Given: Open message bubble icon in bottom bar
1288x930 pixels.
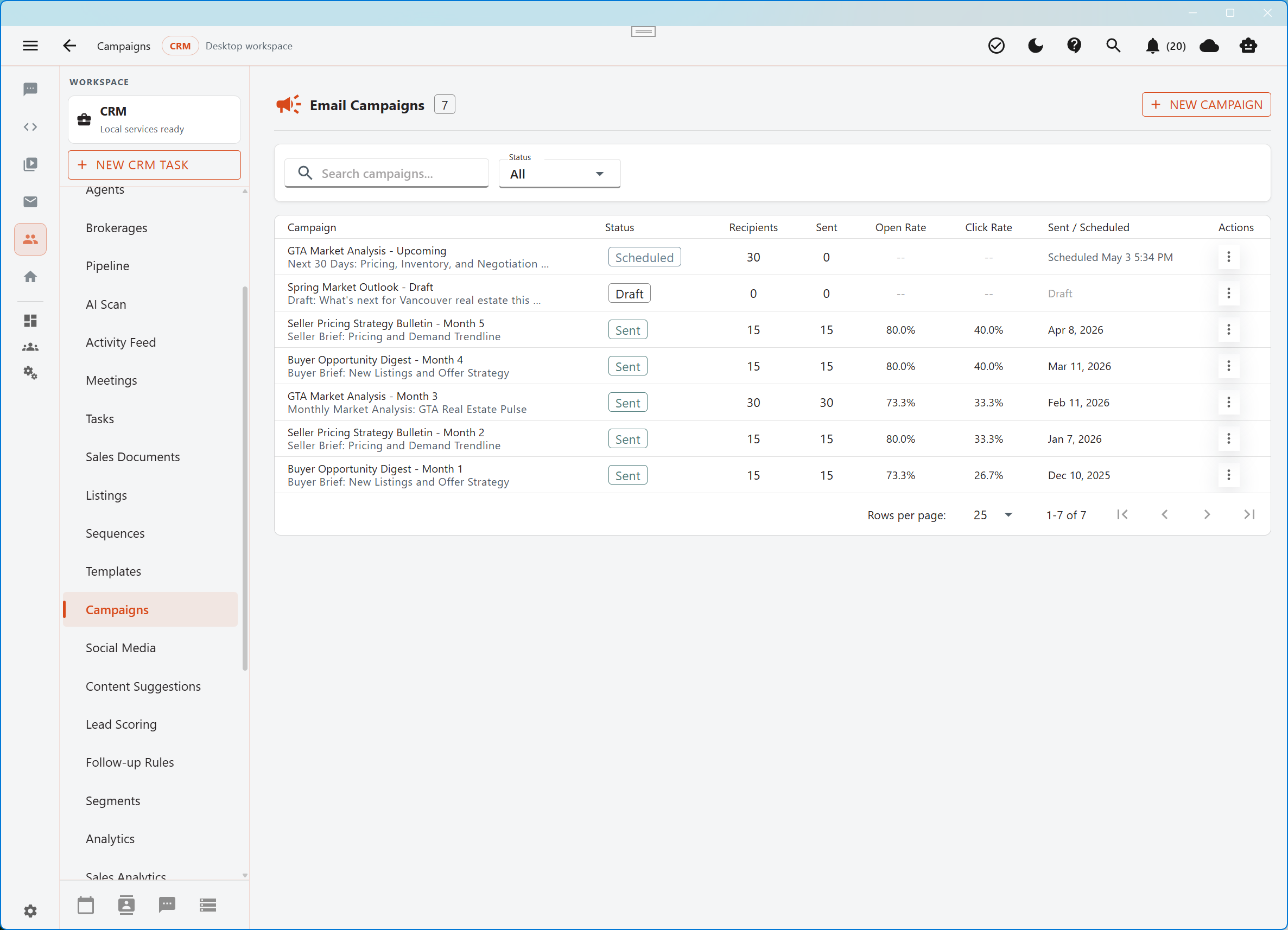Looking at the screenshot, I should tap(167, 905).
